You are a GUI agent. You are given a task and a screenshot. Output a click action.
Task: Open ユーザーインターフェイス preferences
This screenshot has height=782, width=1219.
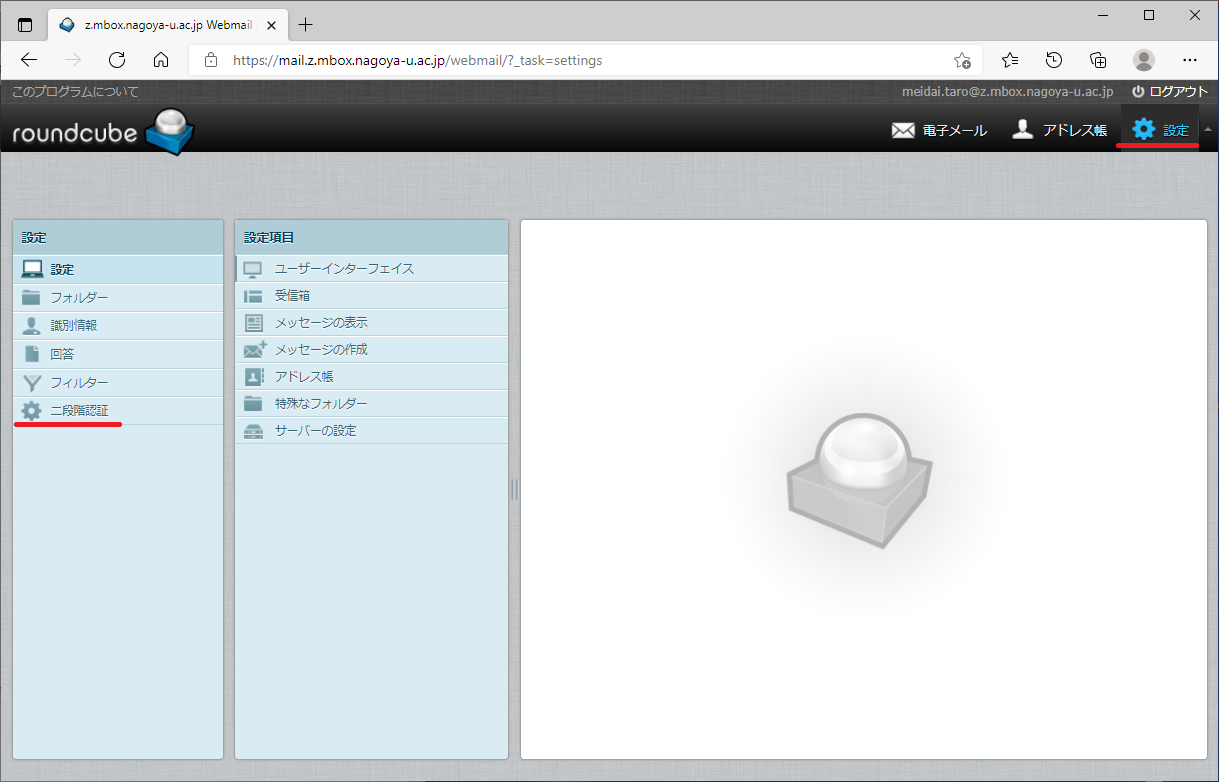click(x=344, y=269)
